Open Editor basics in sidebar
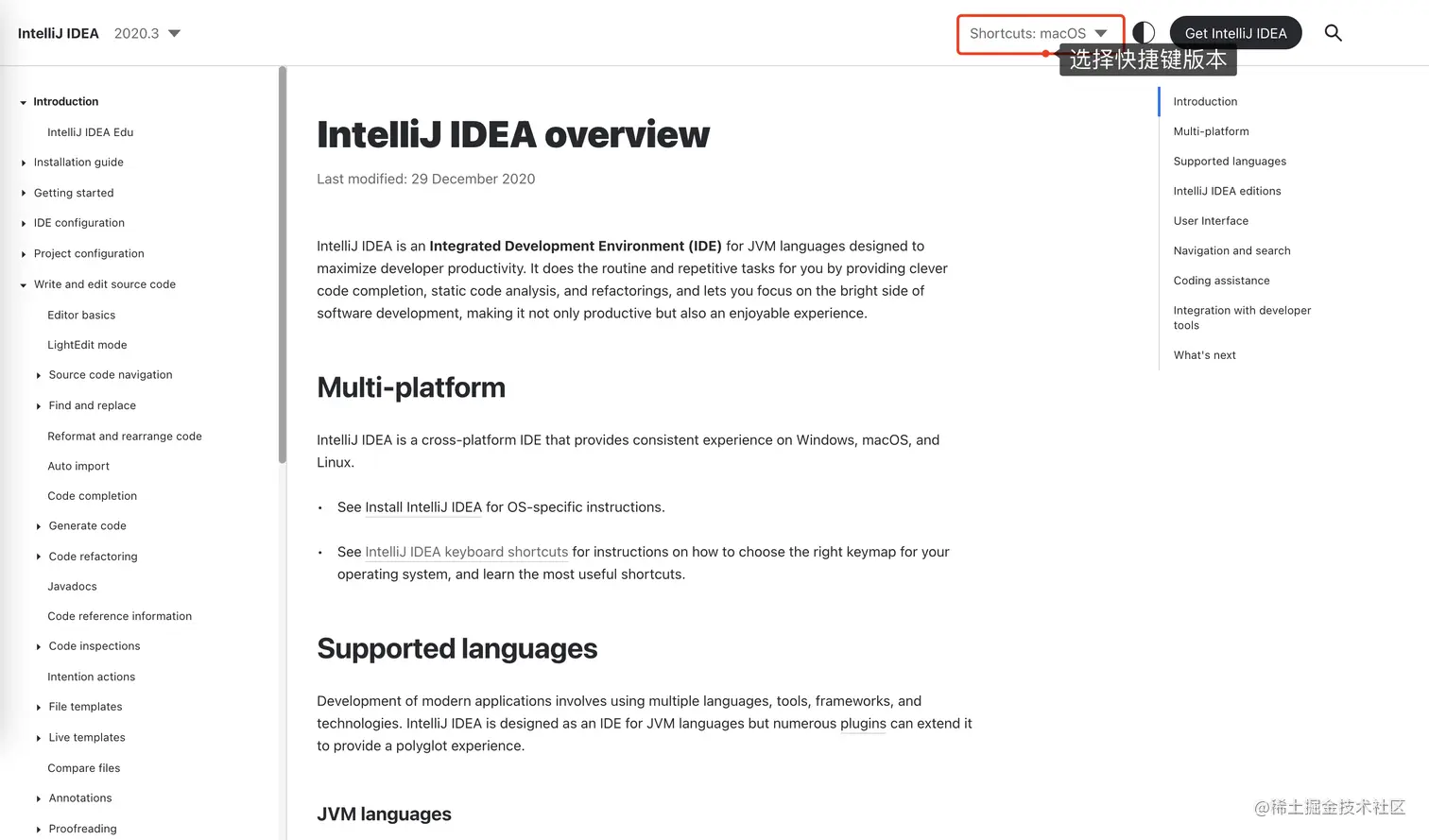Screen dimensions: 1429x840 [81, 315]
